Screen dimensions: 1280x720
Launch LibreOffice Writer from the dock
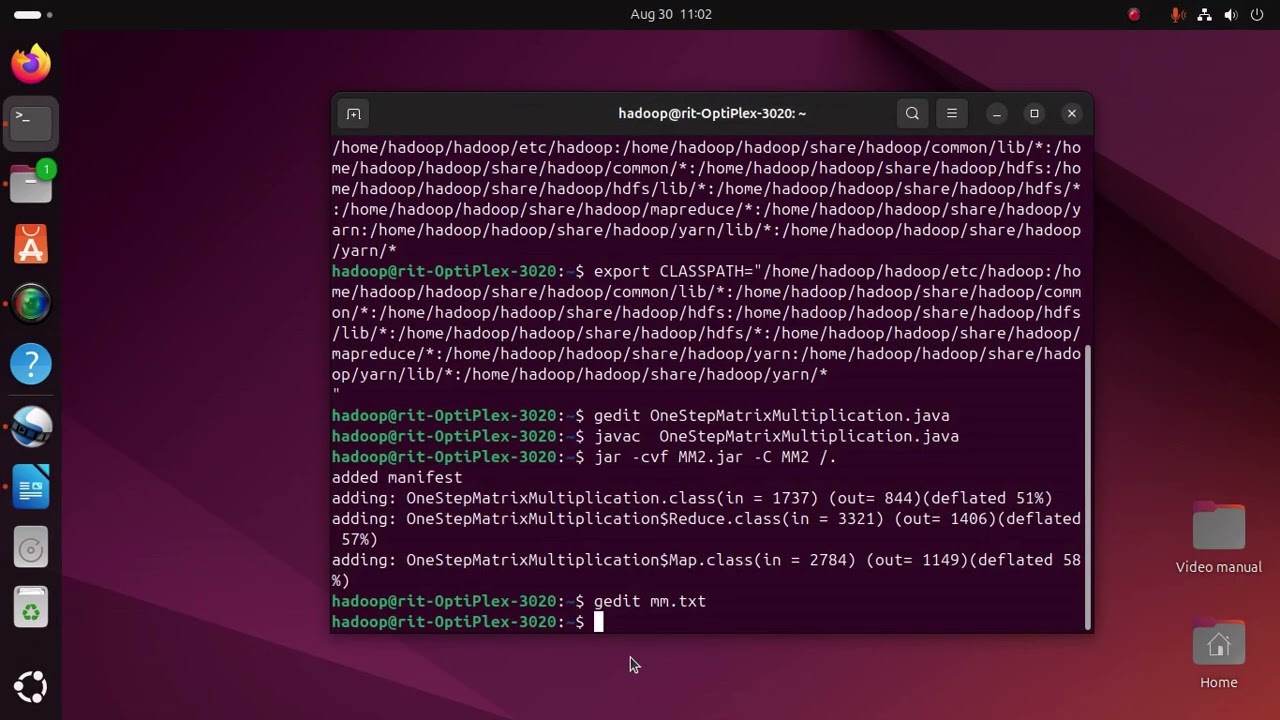tap(31, 487)
